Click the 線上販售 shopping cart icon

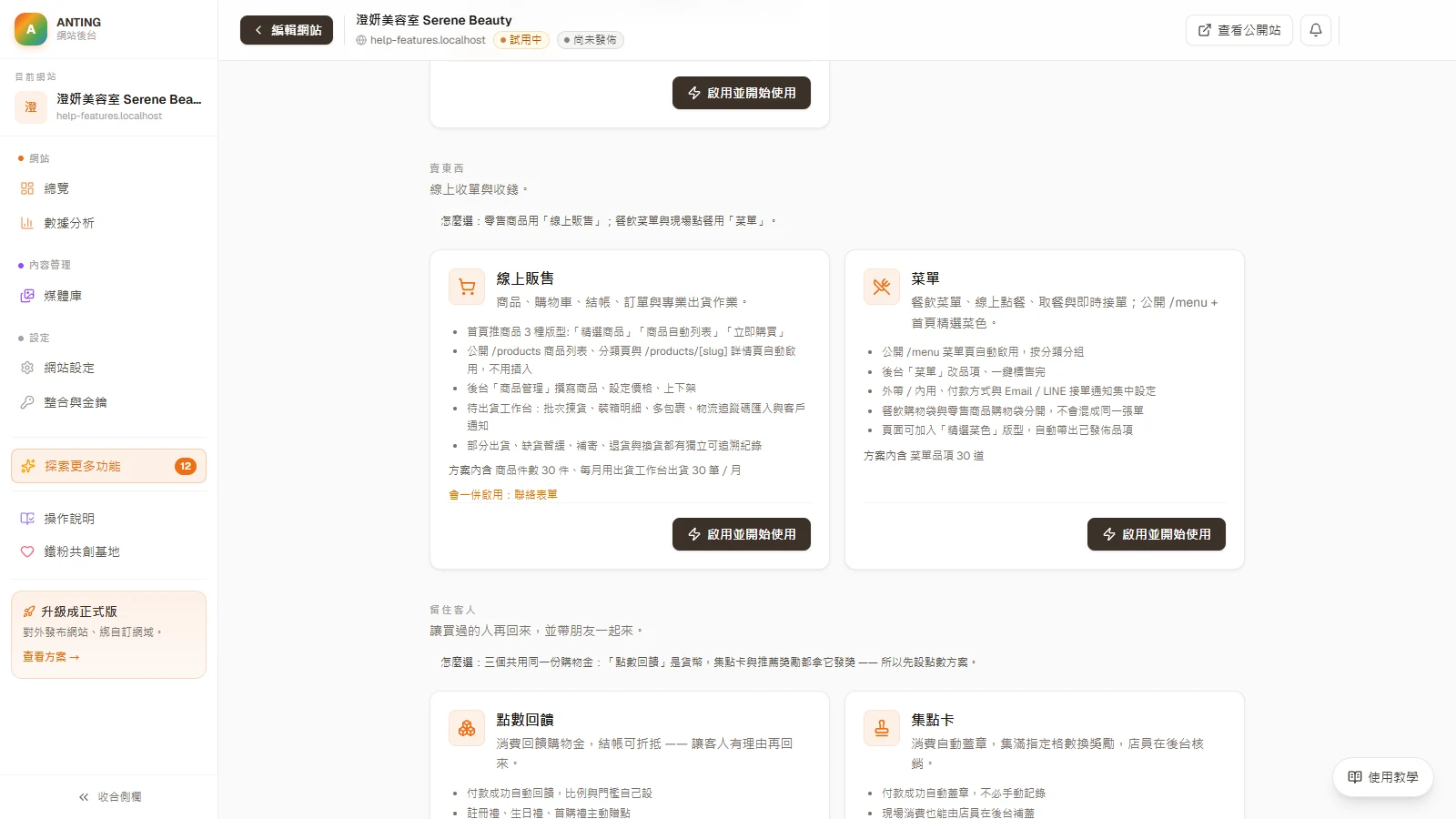(x=467, y=287)
